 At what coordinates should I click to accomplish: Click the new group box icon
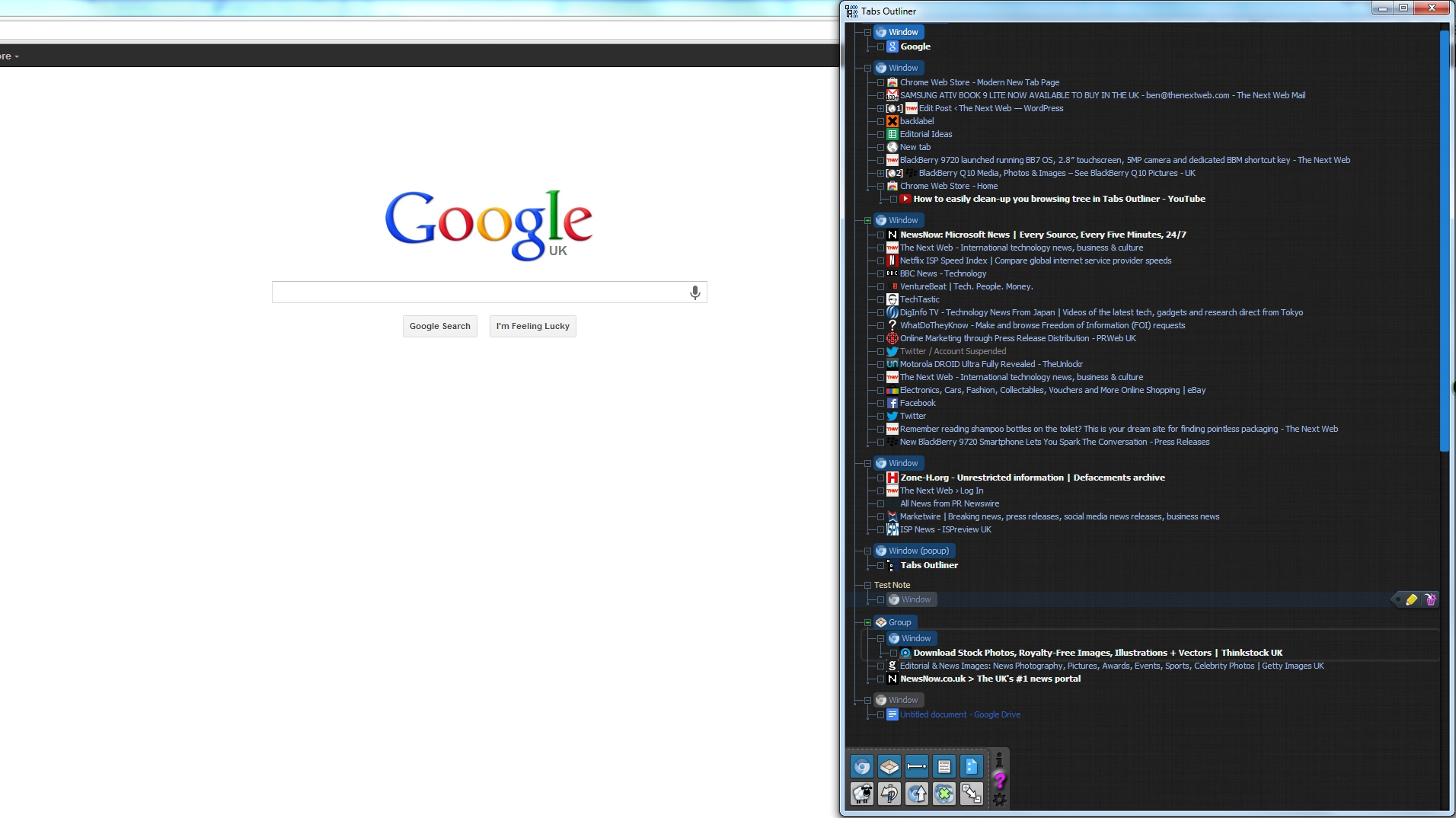(x=889, y=767)
